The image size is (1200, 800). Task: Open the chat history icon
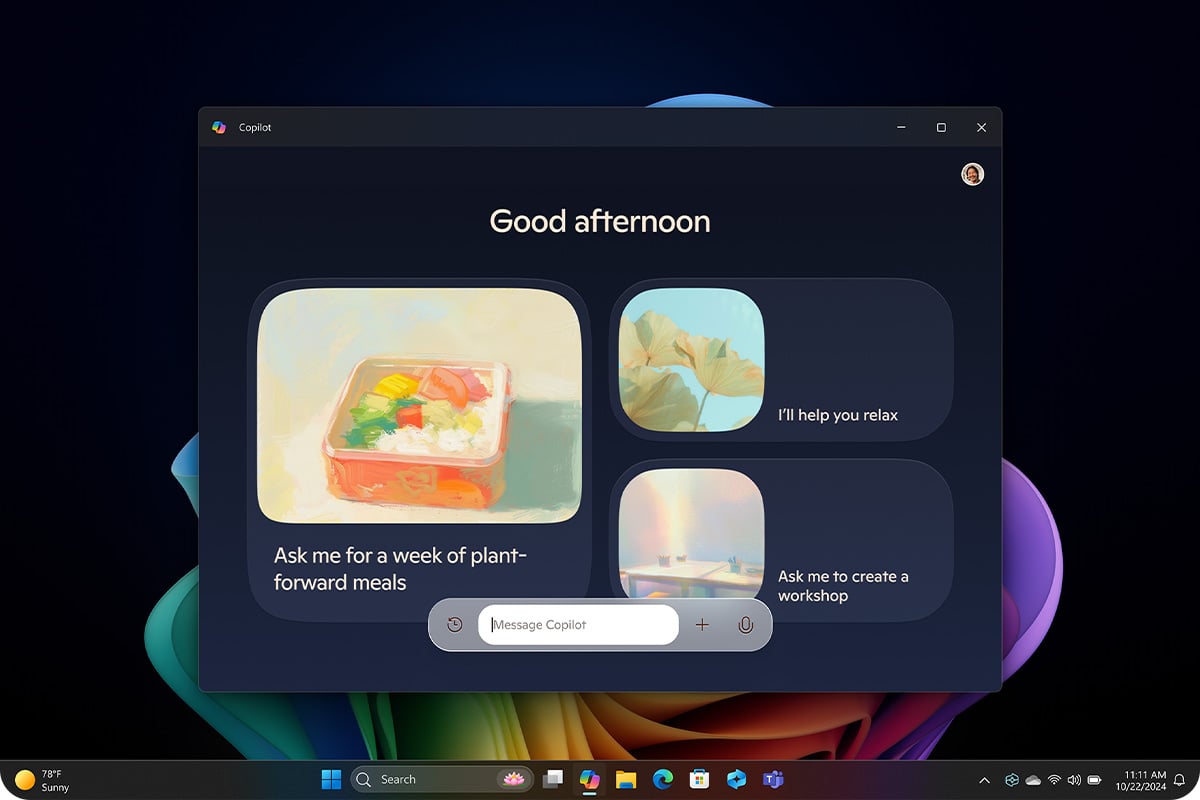click(x=455, y=625)
